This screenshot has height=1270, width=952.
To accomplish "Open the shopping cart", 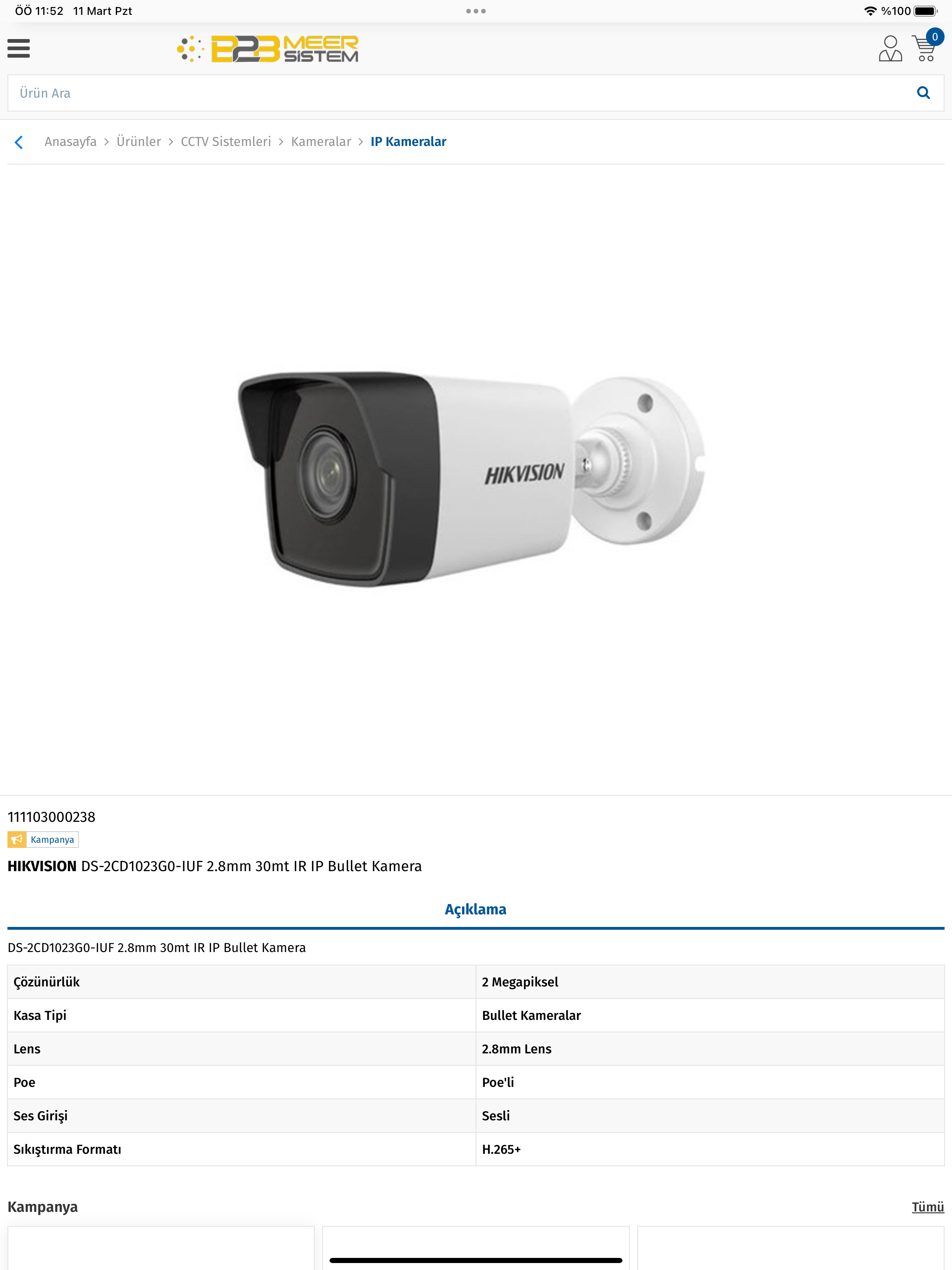I will 925,49.
